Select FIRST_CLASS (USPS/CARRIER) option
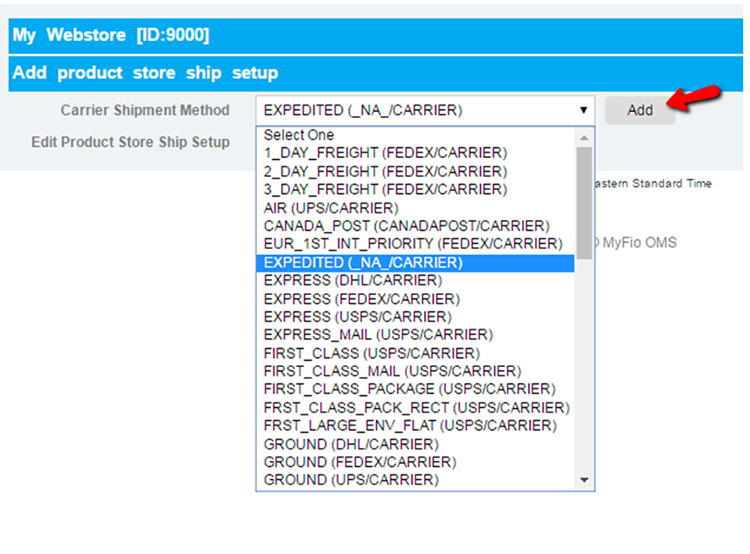 (415, 354)
